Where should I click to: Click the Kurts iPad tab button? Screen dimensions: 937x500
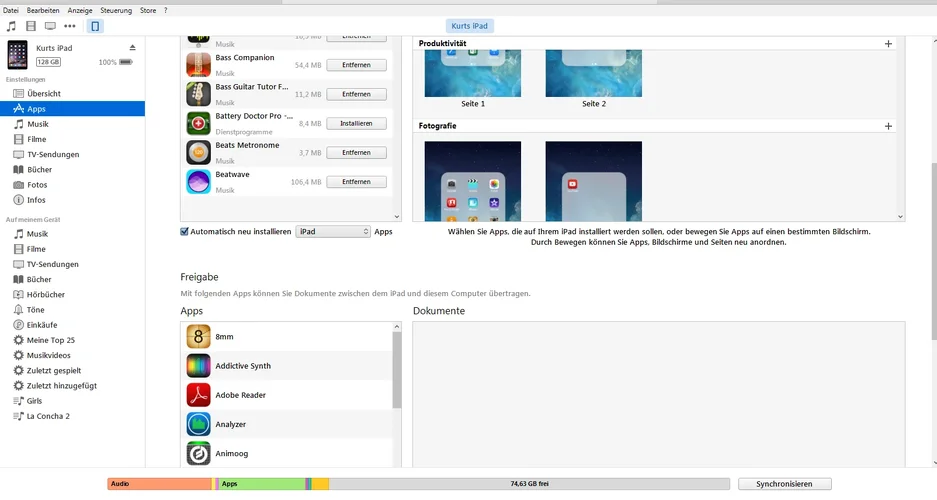pyautogui.click(x=470, y=26)
